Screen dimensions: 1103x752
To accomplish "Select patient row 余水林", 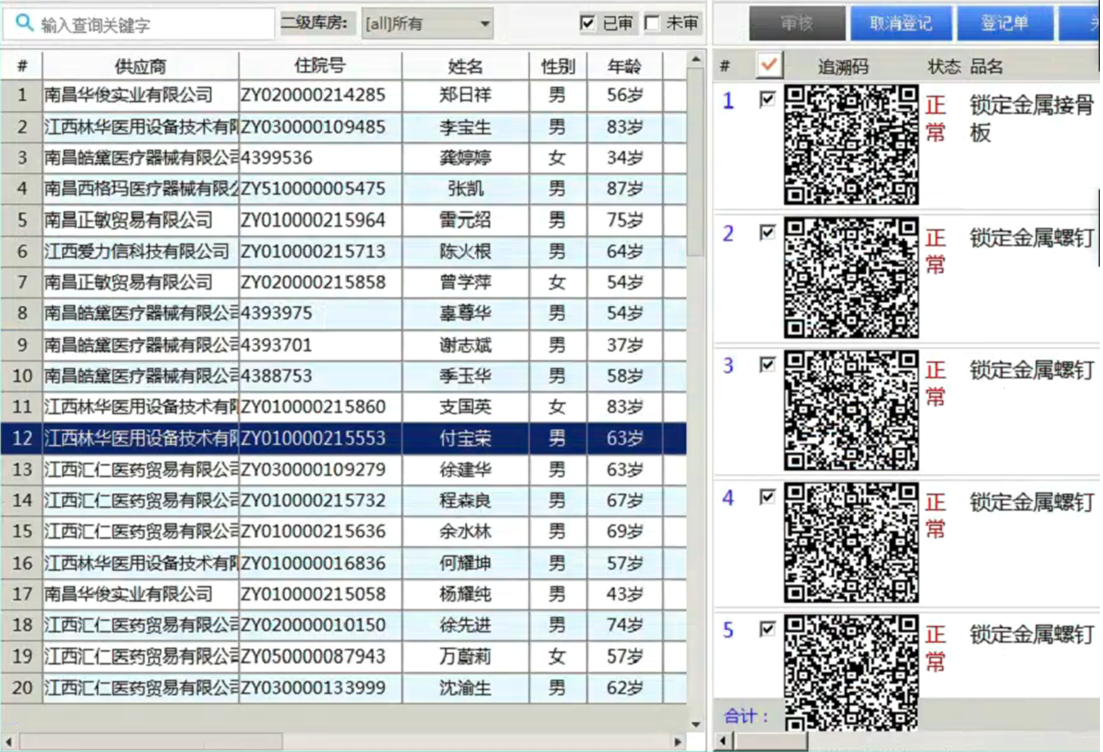I will tap(344, 531).
